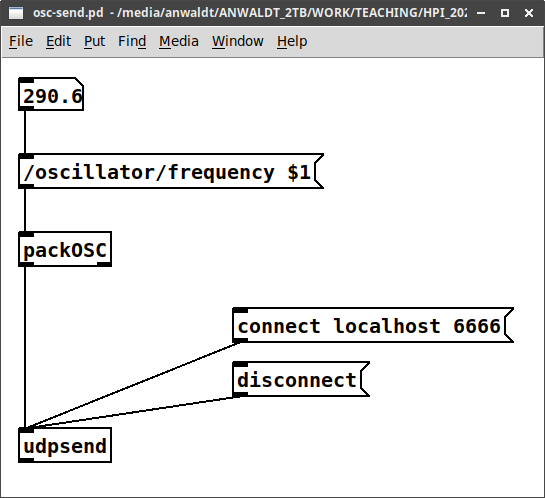Open the Media menu
Screen dimensions: 545x498
click(x=179, y=41)
